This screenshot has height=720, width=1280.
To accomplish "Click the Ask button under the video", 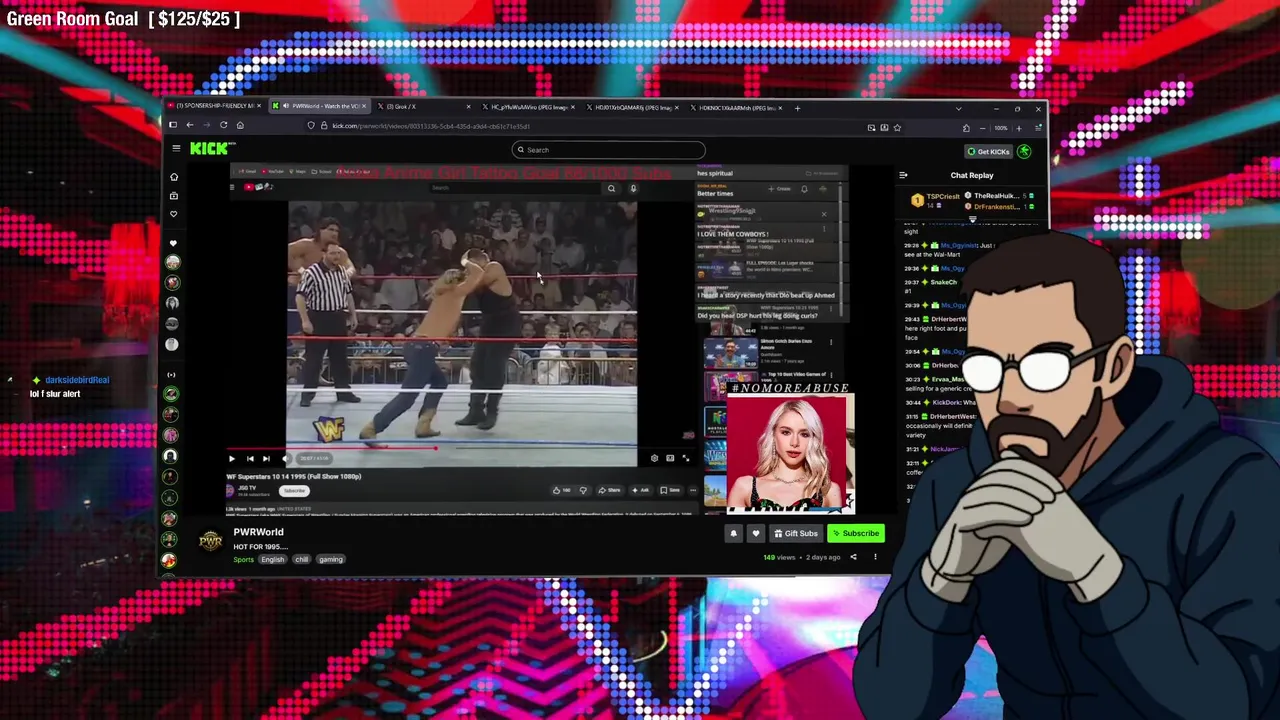I will pyautogui.click(x=640, y=490).
